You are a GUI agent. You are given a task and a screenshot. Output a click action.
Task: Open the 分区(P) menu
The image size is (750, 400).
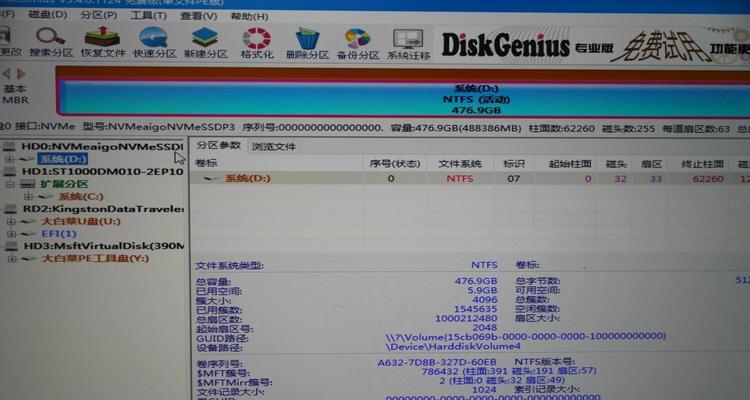click(99, 15)
